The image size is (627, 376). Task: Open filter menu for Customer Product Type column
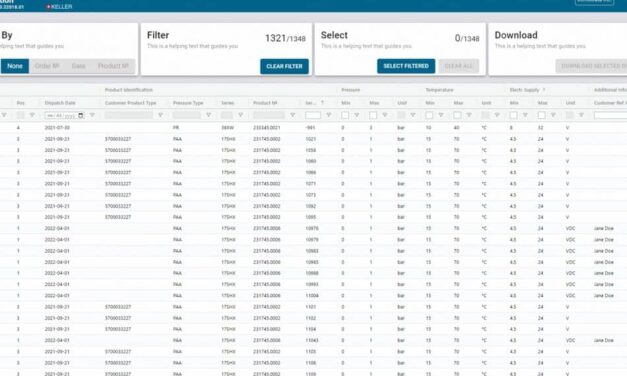click(x=160, y=115)
